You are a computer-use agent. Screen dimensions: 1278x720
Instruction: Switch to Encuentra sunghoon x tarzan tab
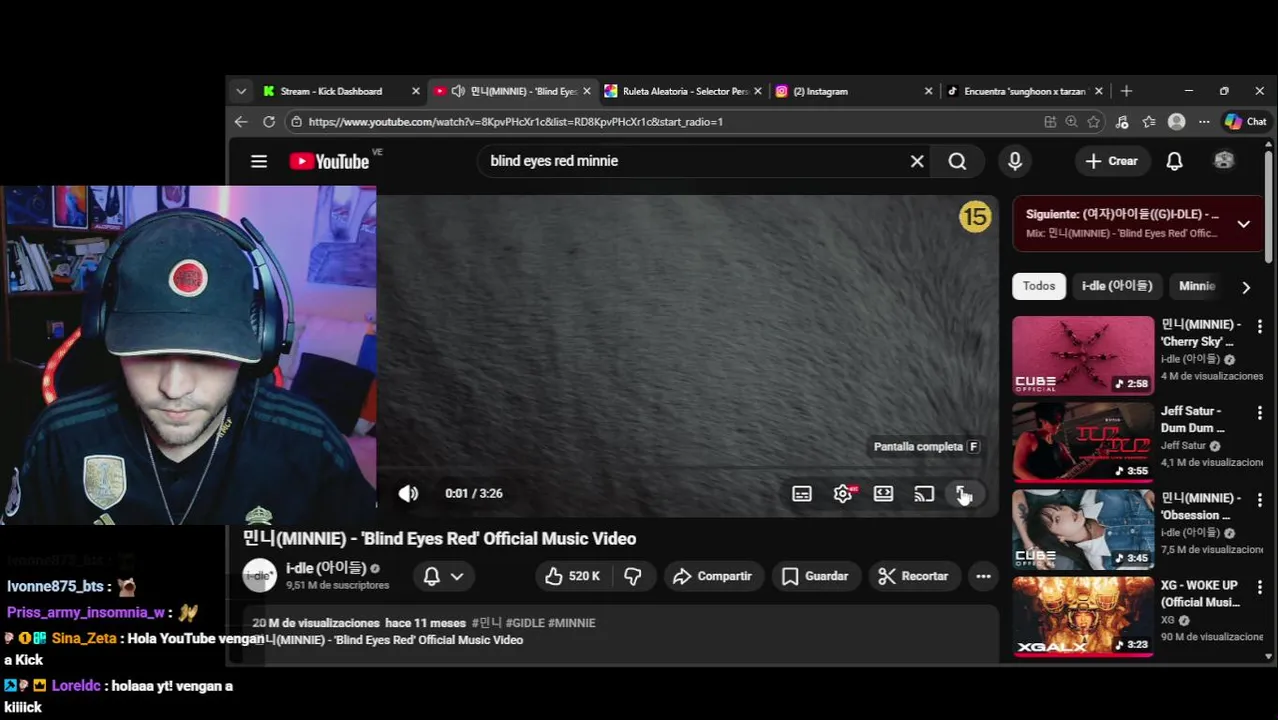click(x=1025, y=91)
